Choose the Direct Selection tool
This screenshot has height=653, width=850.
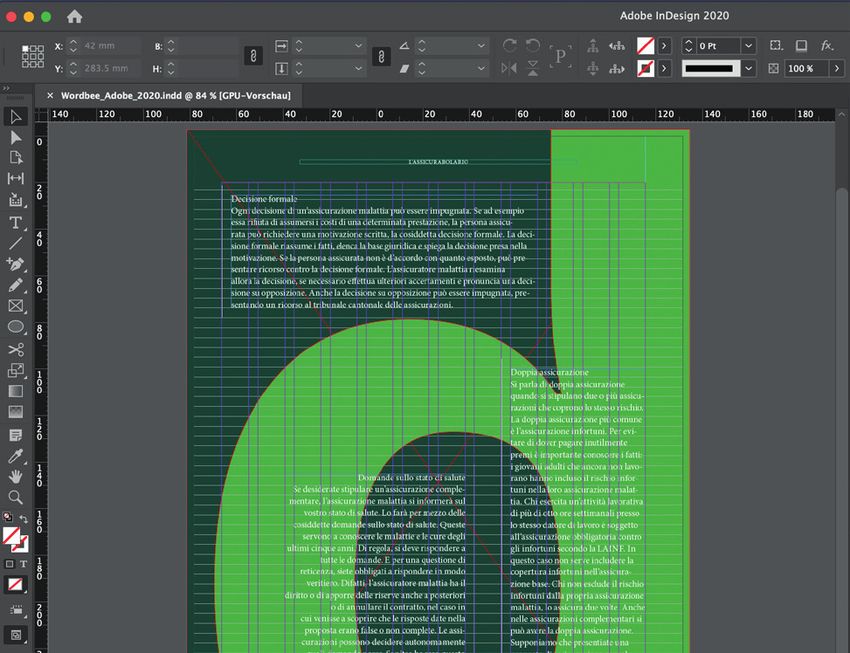click(16, 137)
